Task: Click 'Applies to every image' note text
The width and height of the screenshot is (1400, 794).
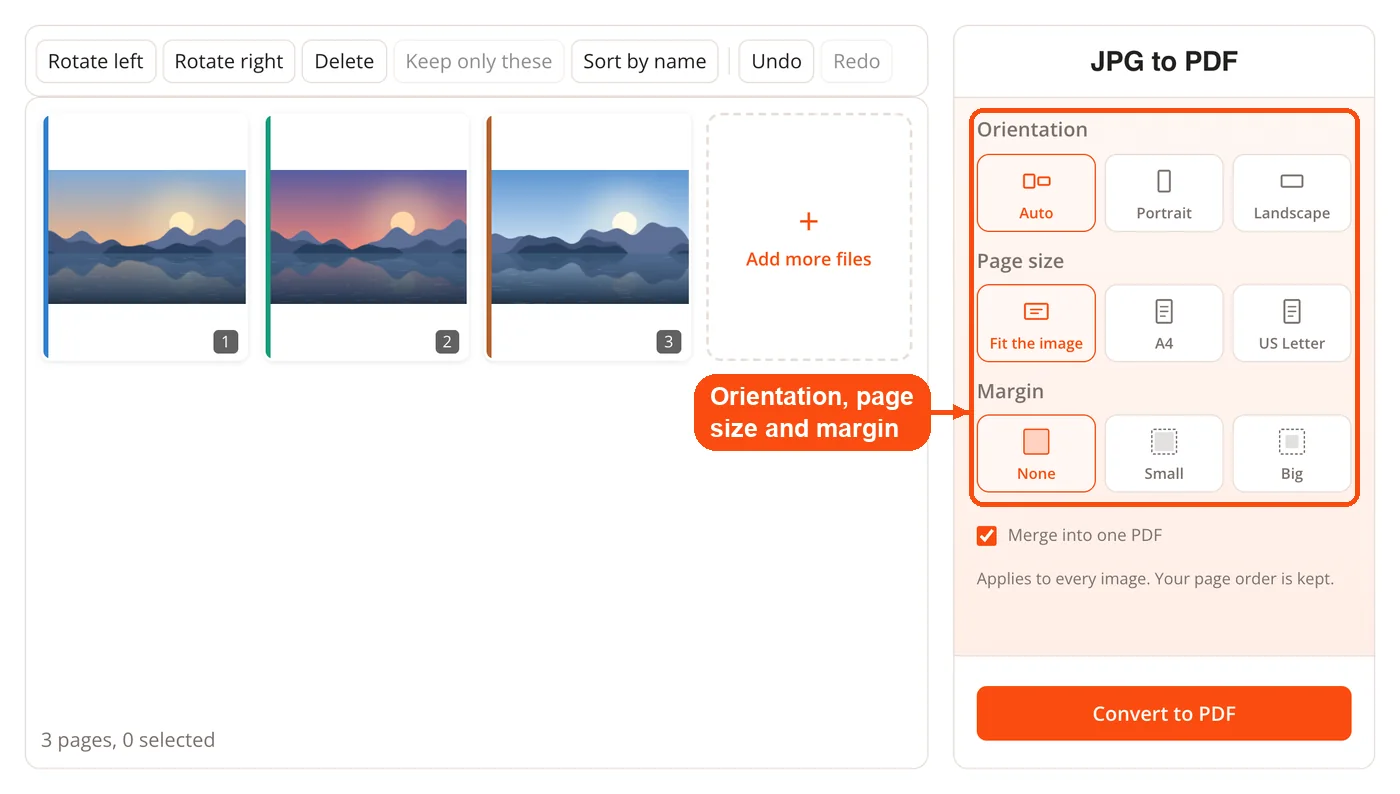Action: coord(1155,579)
